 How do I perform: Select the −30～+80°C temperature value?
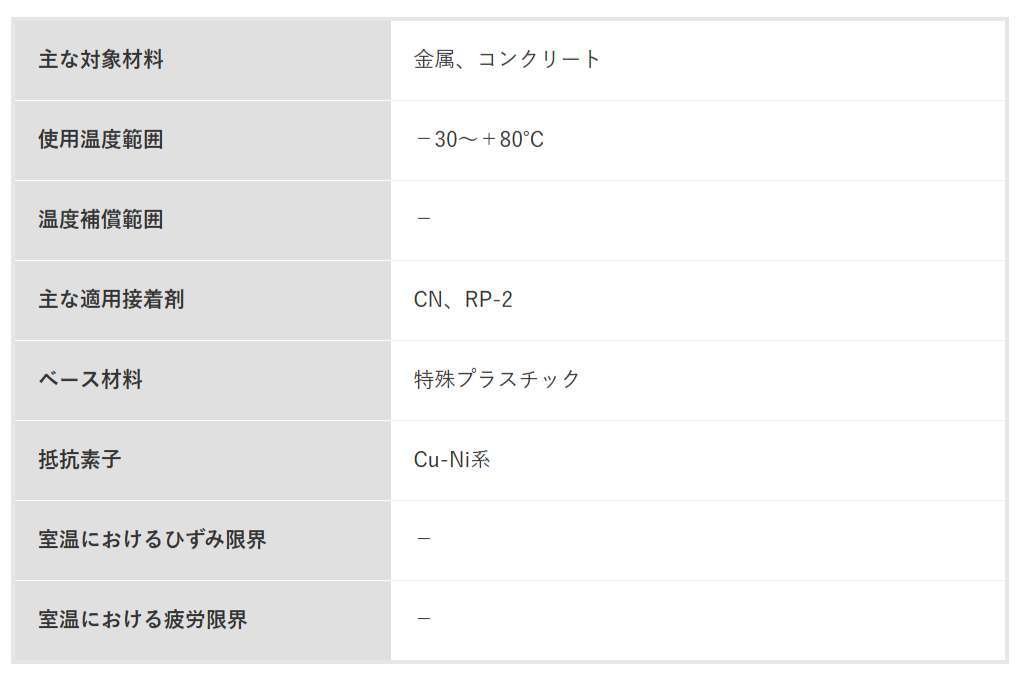coord(478,140)
